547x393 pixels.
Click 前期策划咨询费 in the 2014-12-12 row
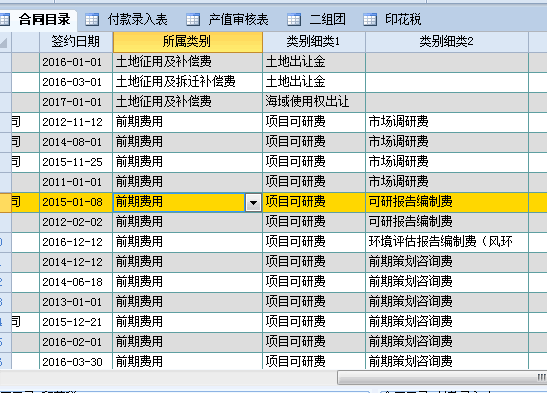tap(447, 262)
